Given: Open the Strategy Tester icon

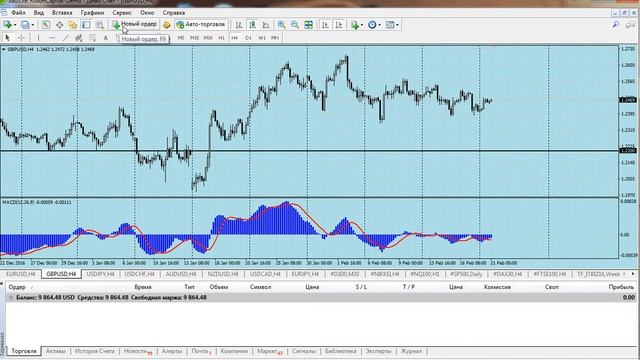Looking at the screenshot, I should [x=100, y=25].
